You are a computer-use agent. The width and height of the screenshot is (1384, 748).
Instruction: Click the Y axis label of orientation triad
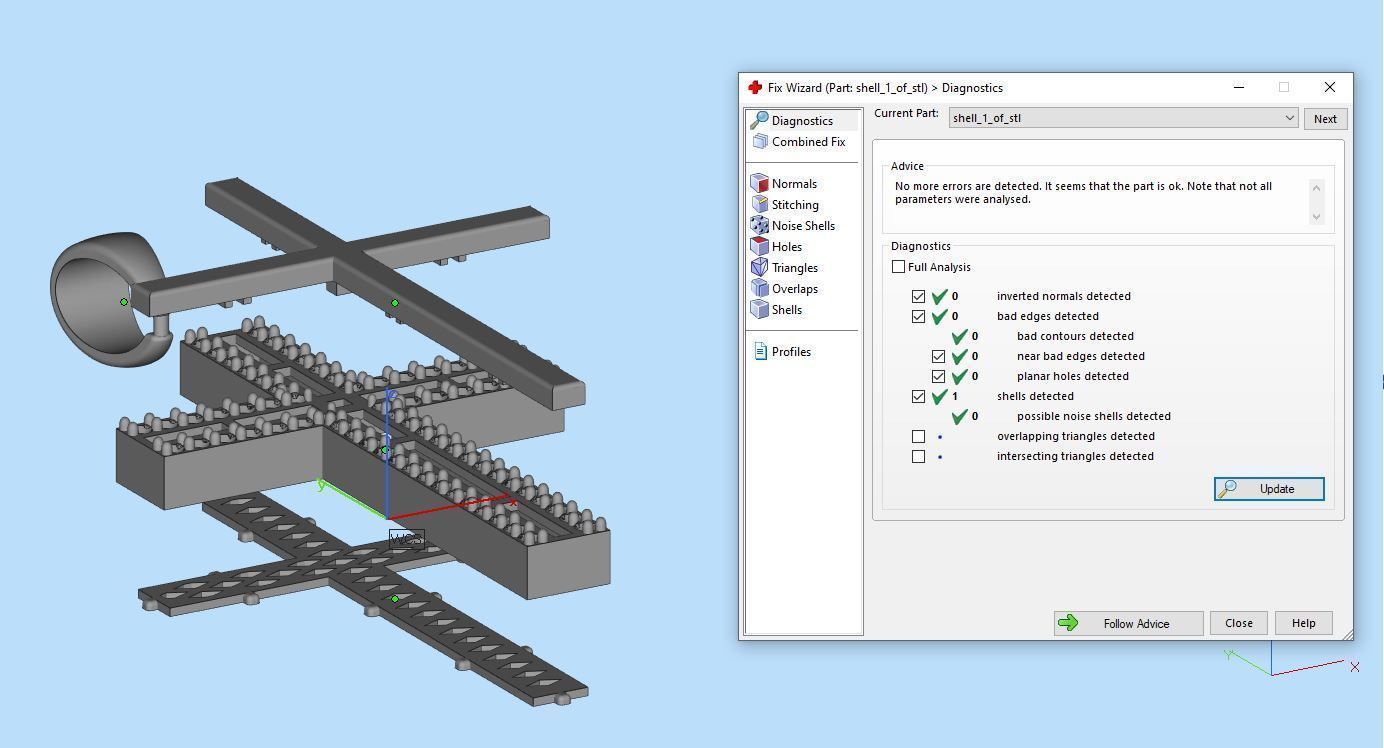tap(1229, 655)
